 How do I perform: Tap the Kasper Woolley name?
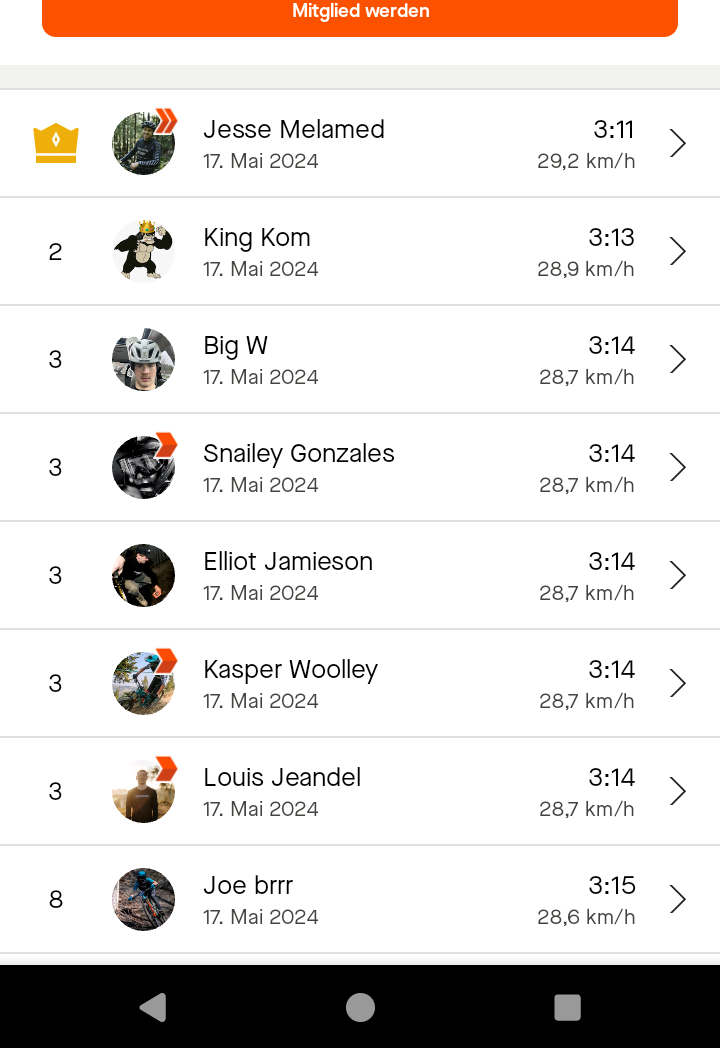click(x=290, y=670)
